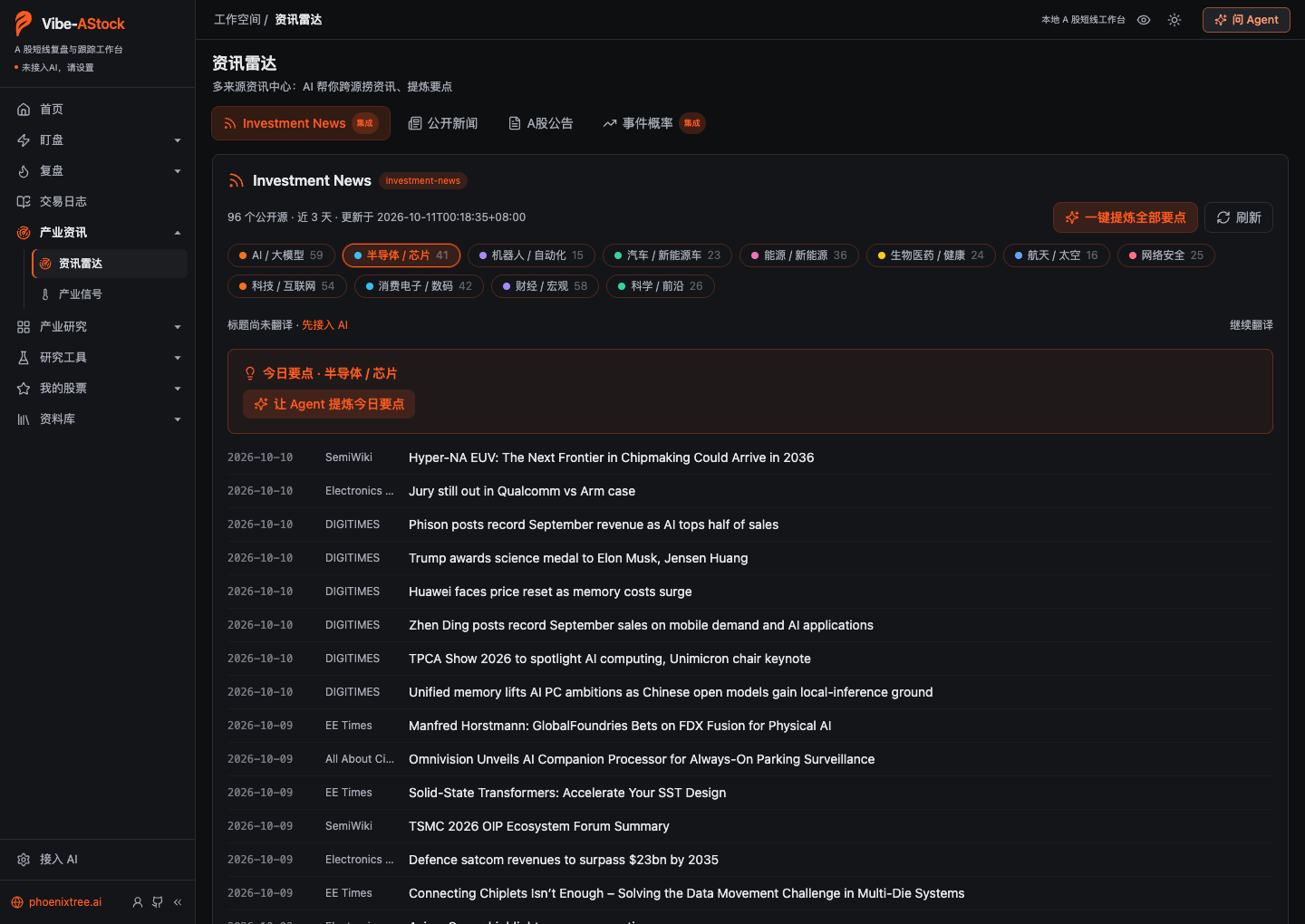Filter by 生物医药 / 健康 chip
The height and width of the screenshot is (924, 1305).
pos(931,255)
